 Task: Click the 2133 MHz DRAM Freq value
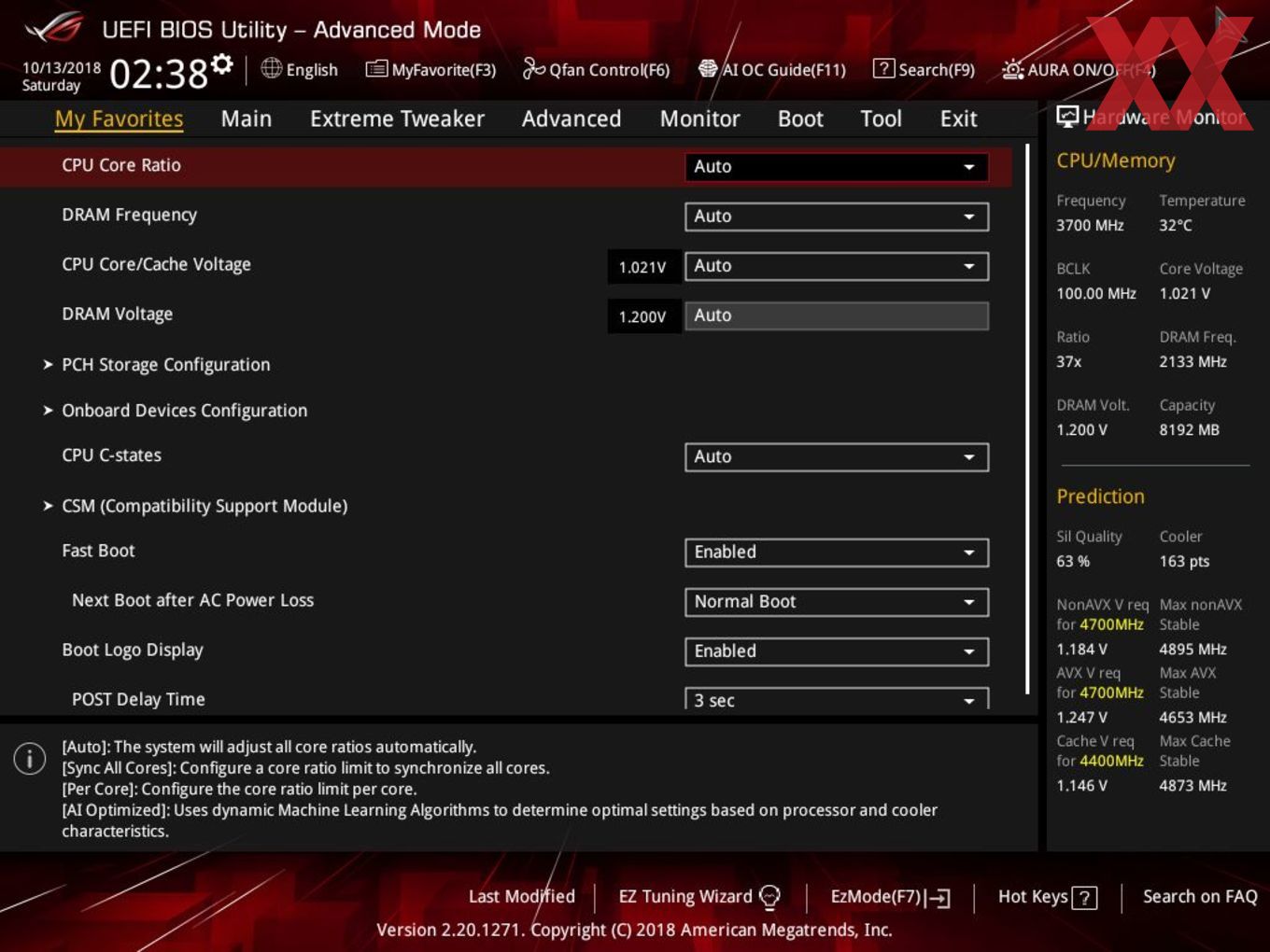pos(1193,361)
